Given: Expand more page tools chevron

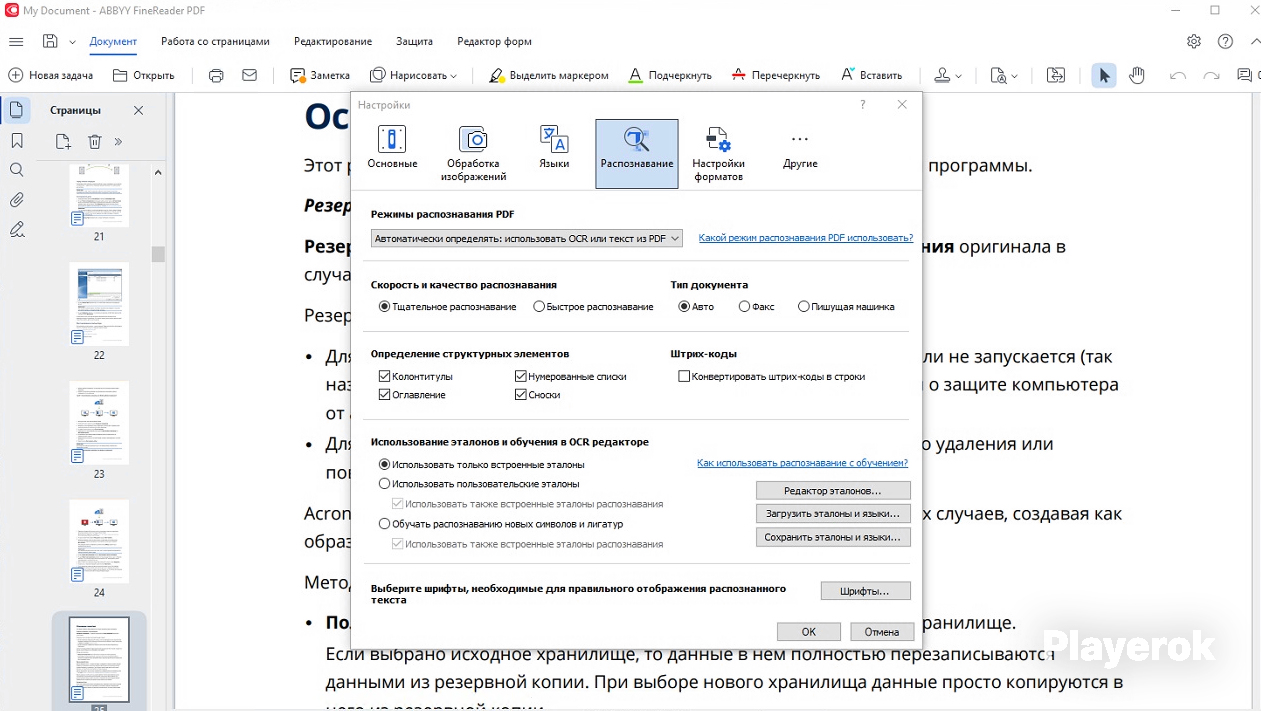Looking at the screenshot, I should [118, 142].
